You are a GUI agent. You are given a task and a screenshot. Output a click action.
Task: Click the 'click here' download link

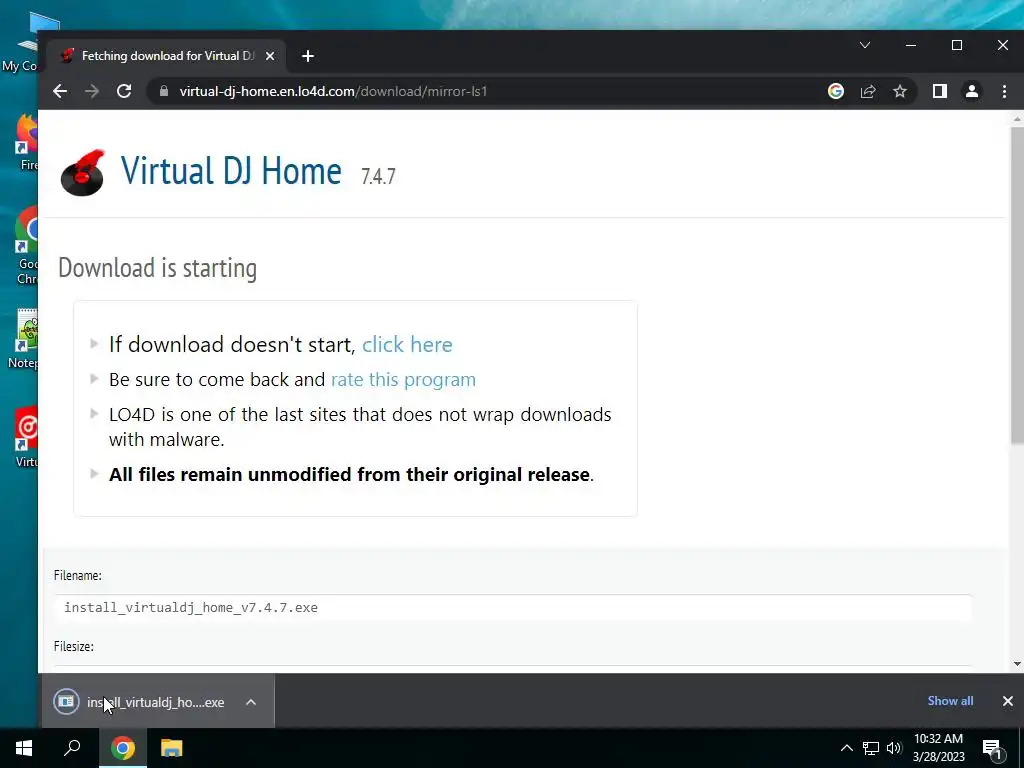tap(408, 344)
